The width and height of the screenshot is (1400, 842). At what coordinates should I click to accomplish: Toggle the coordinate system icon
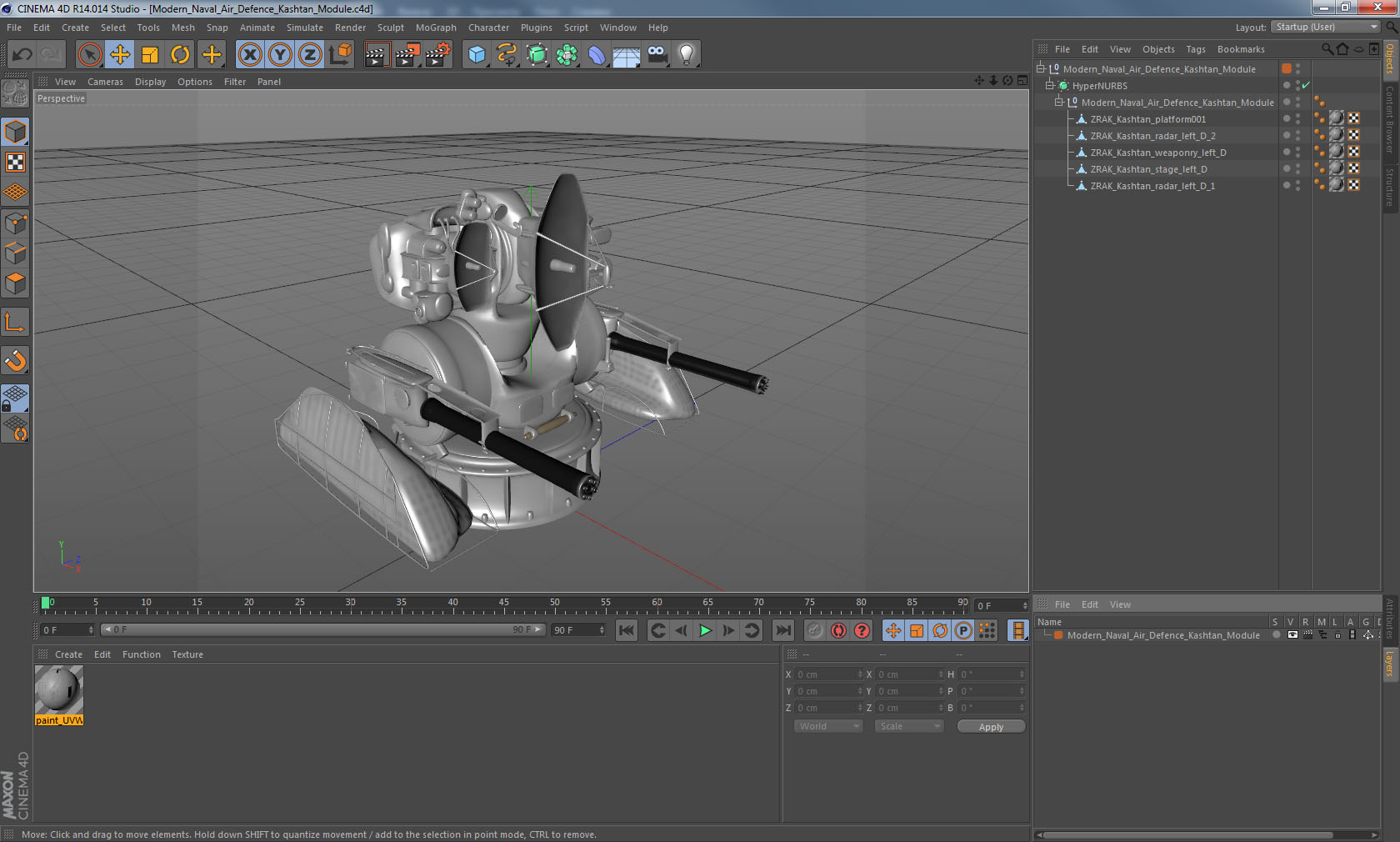[340, 55]
